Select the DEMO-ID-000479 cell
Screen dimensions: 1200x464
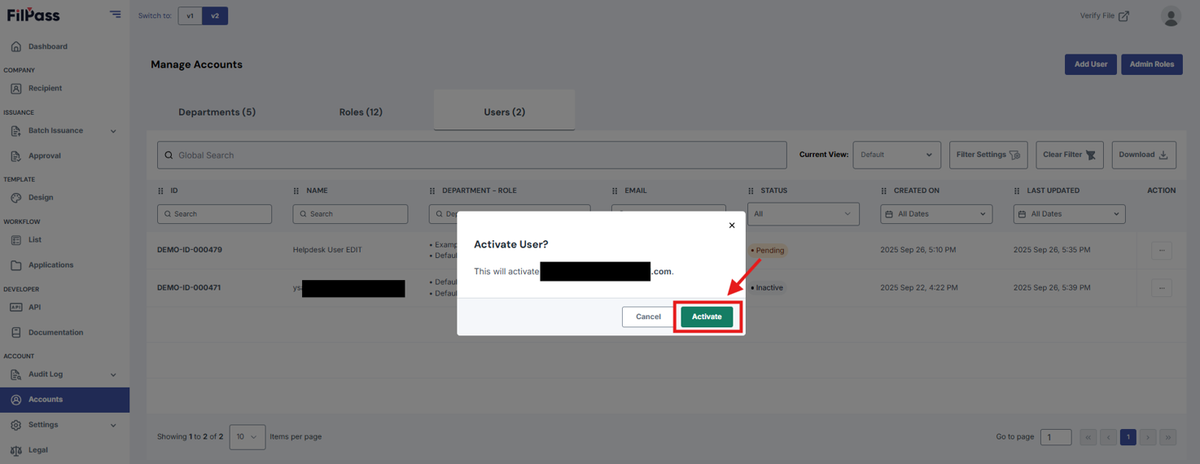189,249
